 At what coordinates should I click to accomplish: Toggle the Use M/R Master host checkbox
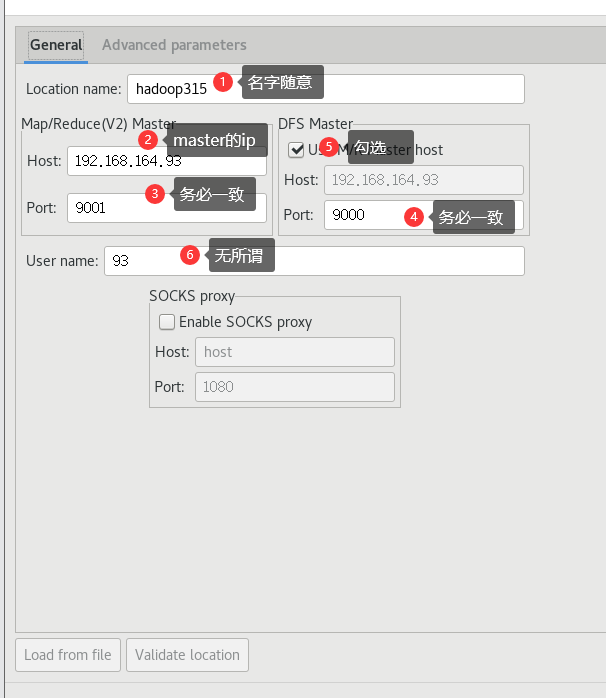coord(296,150)
